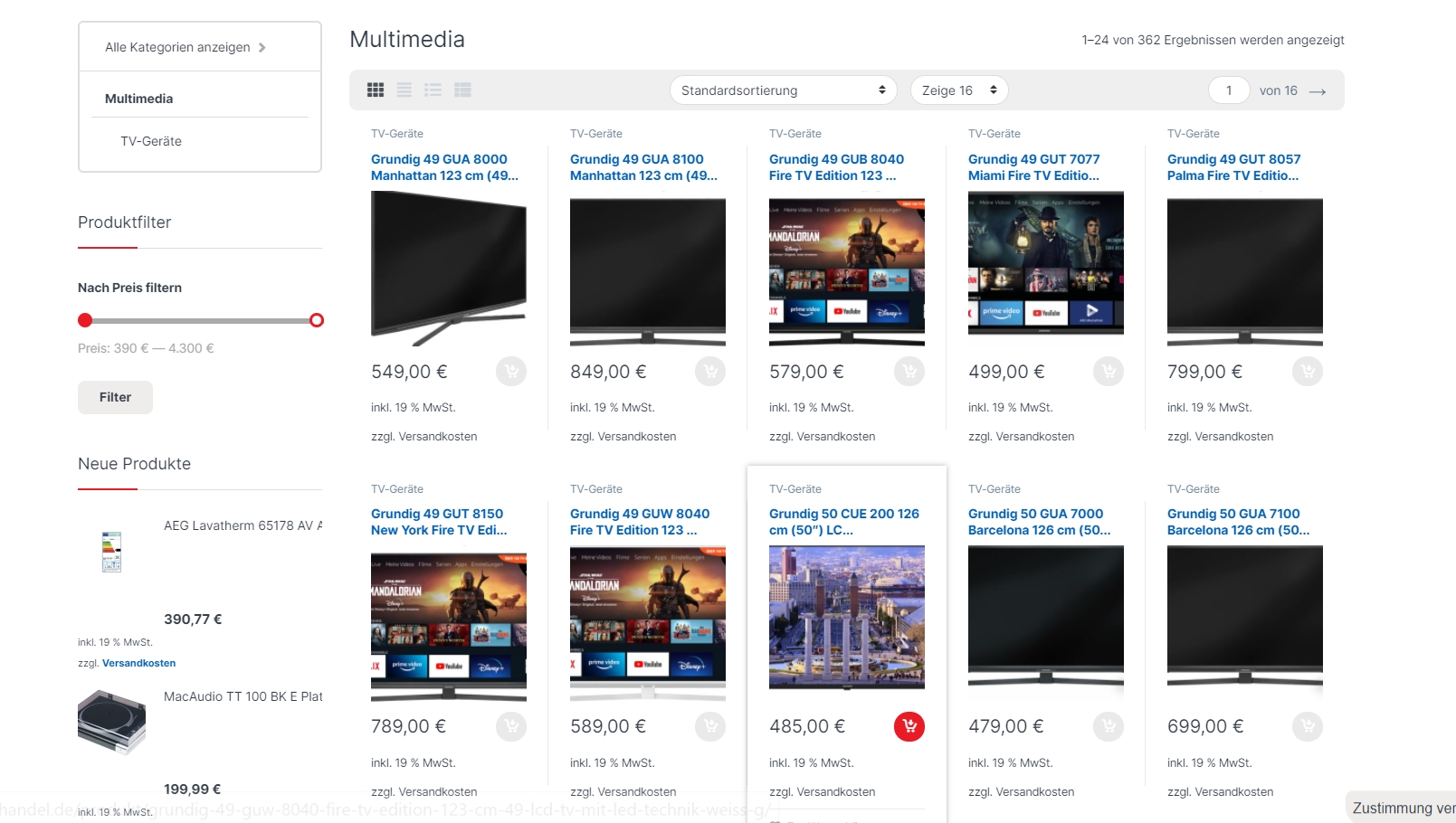This screenshot has height=823, width=1456.
Task: View Grundig 49 GUW 8040 product image
Action: (x=648, y=623)
